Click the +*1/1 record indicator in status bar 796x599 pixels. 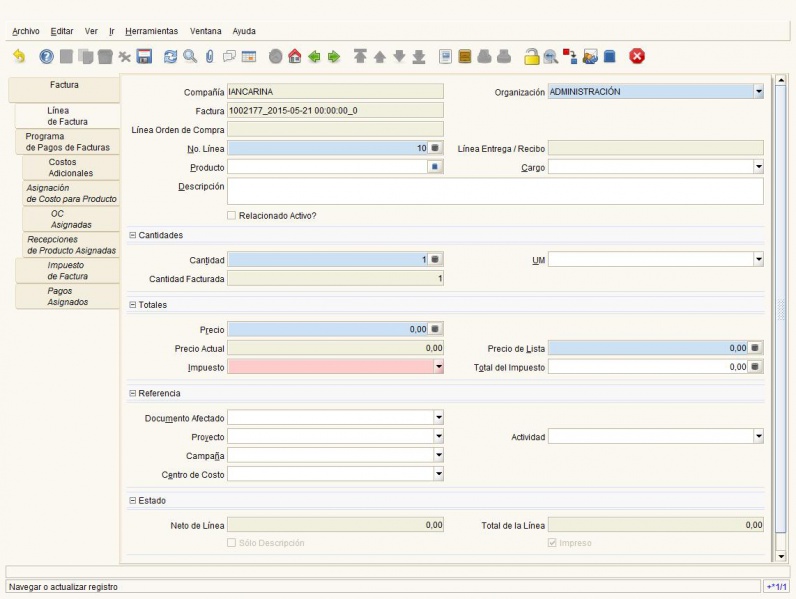click(x=776, y=587)
